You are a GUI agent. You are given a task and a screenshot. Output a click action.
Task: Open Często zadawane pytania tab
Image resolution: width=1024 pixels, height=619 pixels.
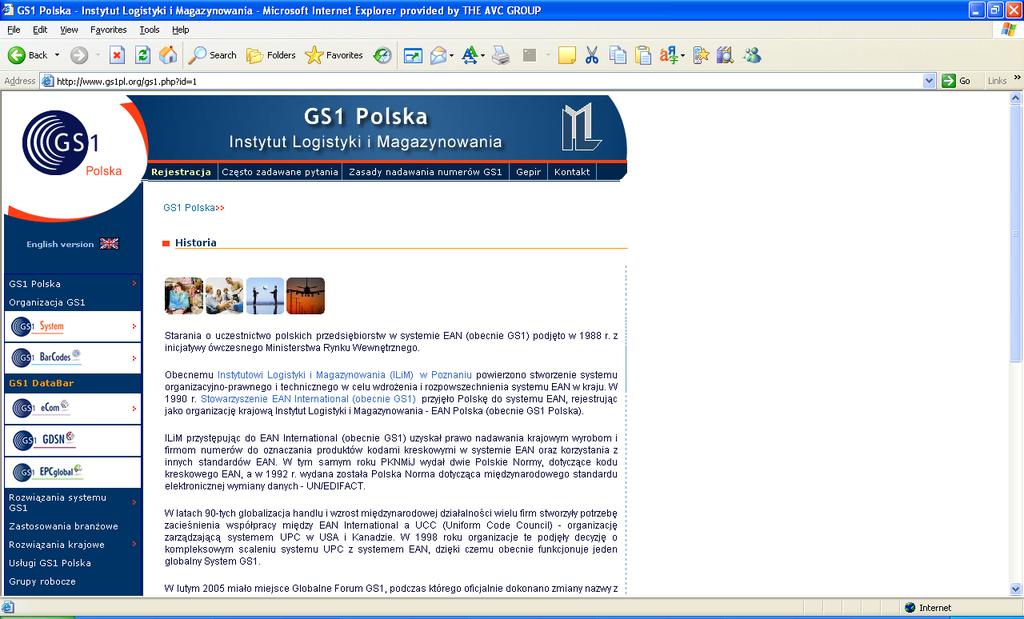click(280, 172)
